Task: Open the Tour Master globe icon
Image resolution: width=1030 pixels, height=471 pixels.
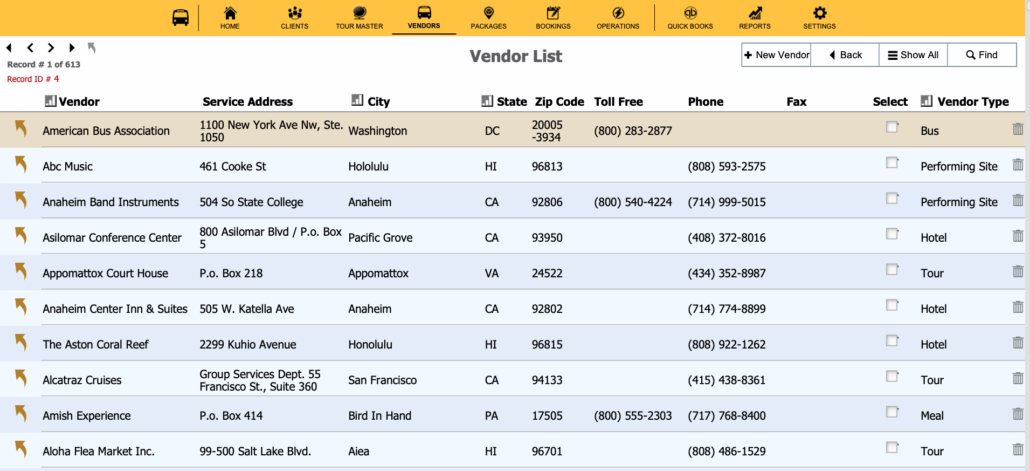Action: click(x=360, y=13)
